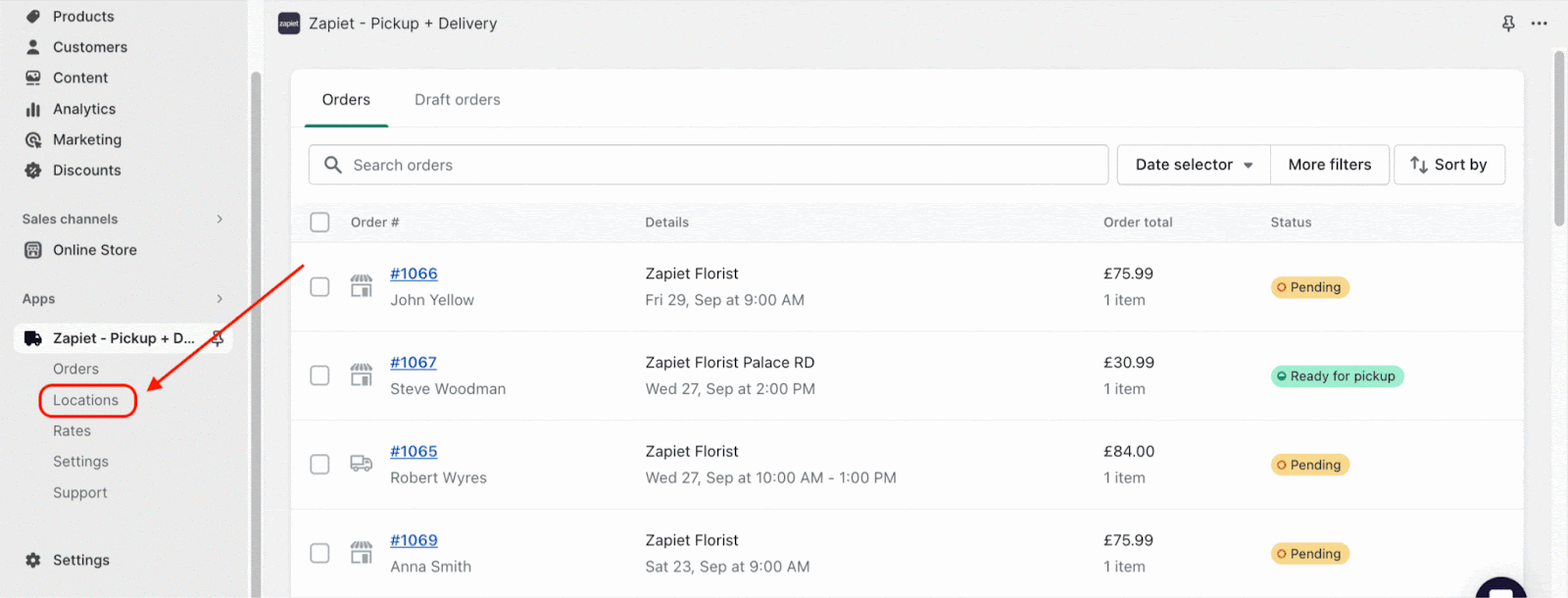Click the Marketing target icon
Image resolution: width=1568 pixels, height=598 pixels.
click(x=33, y=140)
